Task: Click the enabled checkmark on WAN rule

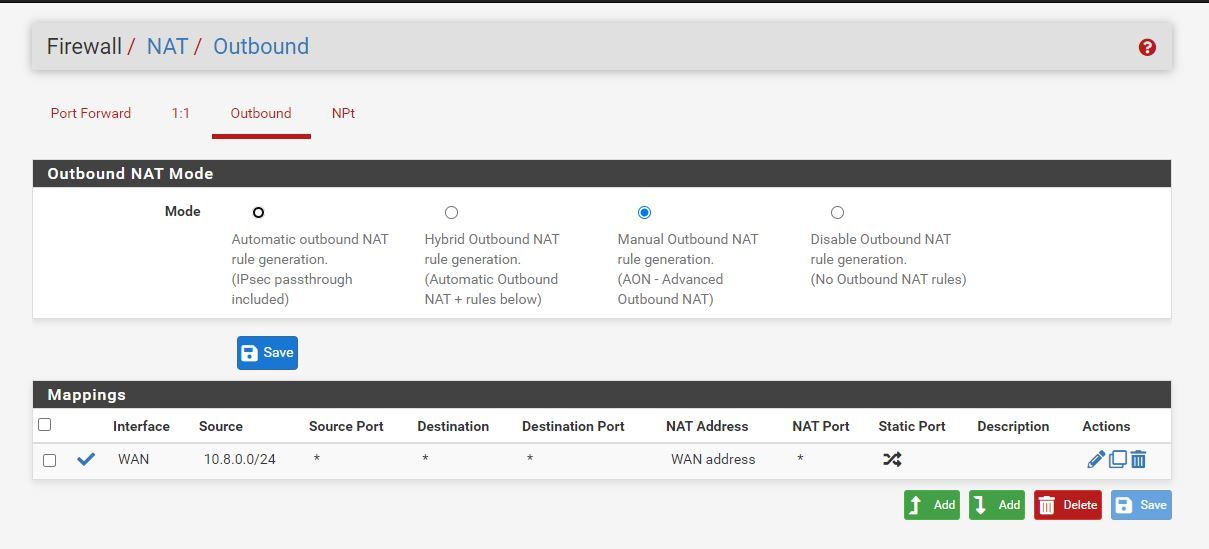Action: 86,459
